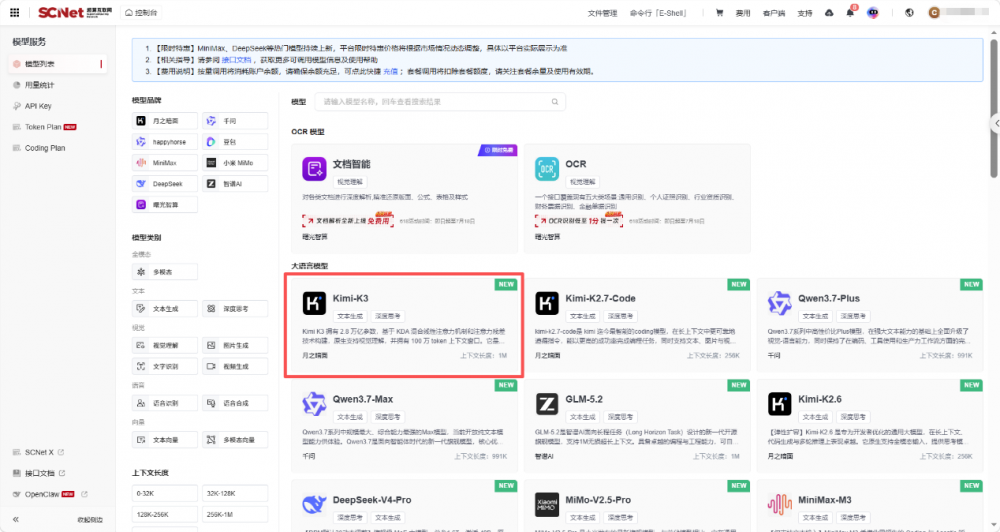Viewport: 1000px width, 532px height.
Task: Toggle the 月之暗面 brand filter
Action: tap(165, 121)
